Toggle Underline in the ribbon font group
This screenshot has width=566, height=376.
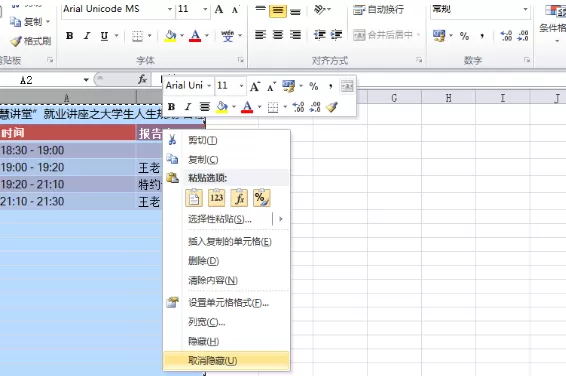click(x=104, y=36)
